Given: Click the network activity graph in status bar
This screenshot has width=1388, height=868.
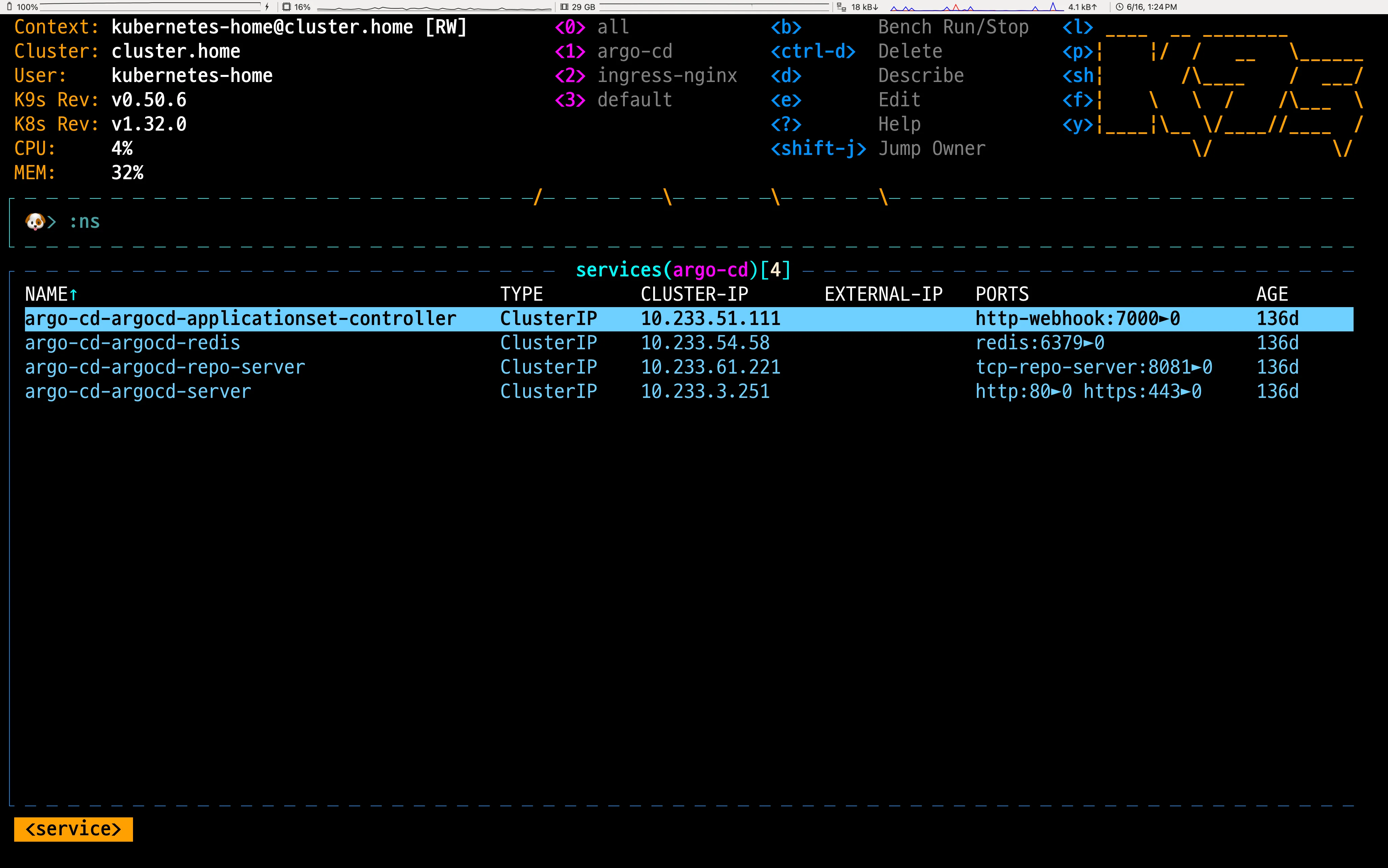Looking at the screenshot, I should tap(976, 7).
